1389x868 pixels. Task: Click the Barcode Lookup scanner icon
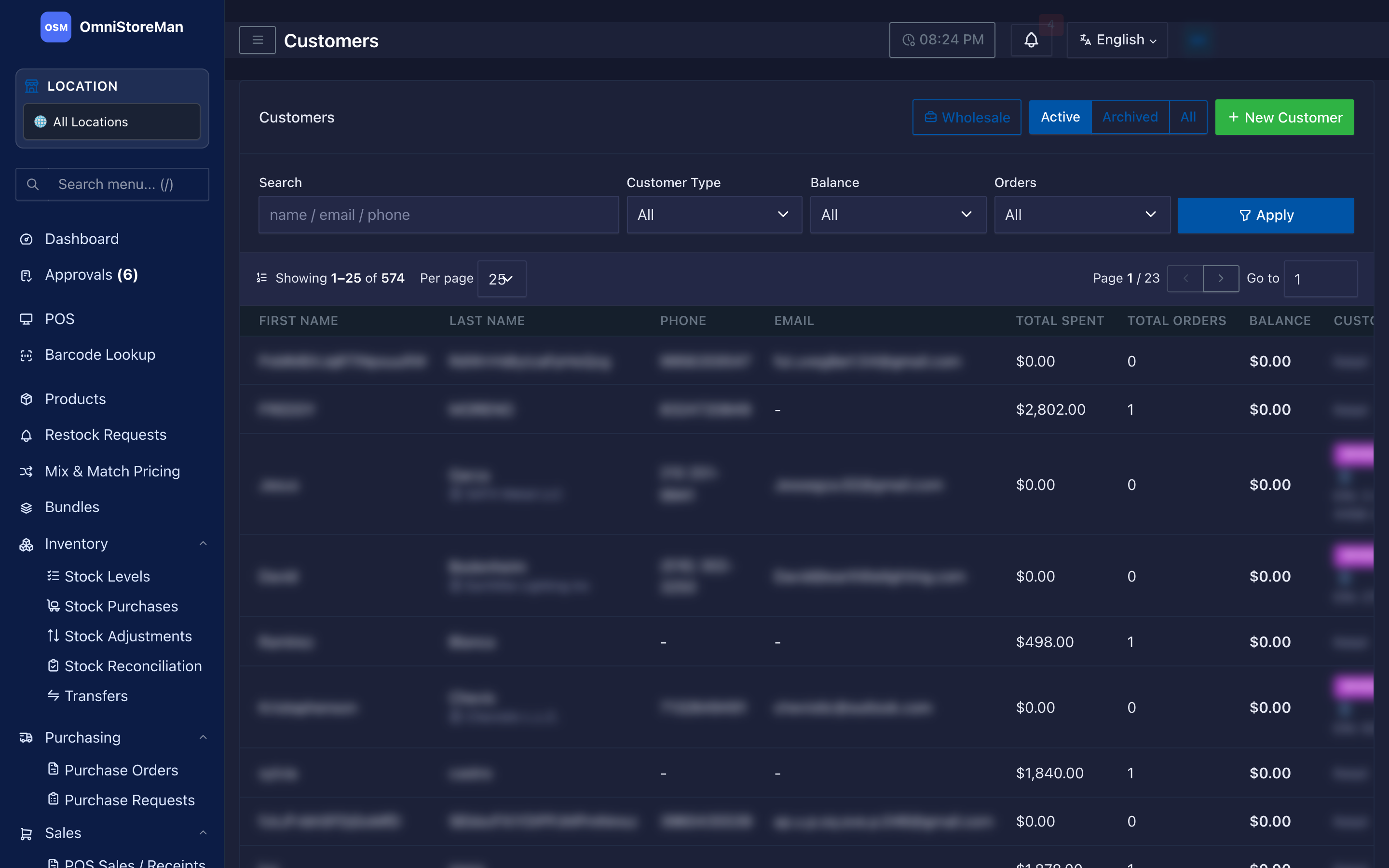27,355
